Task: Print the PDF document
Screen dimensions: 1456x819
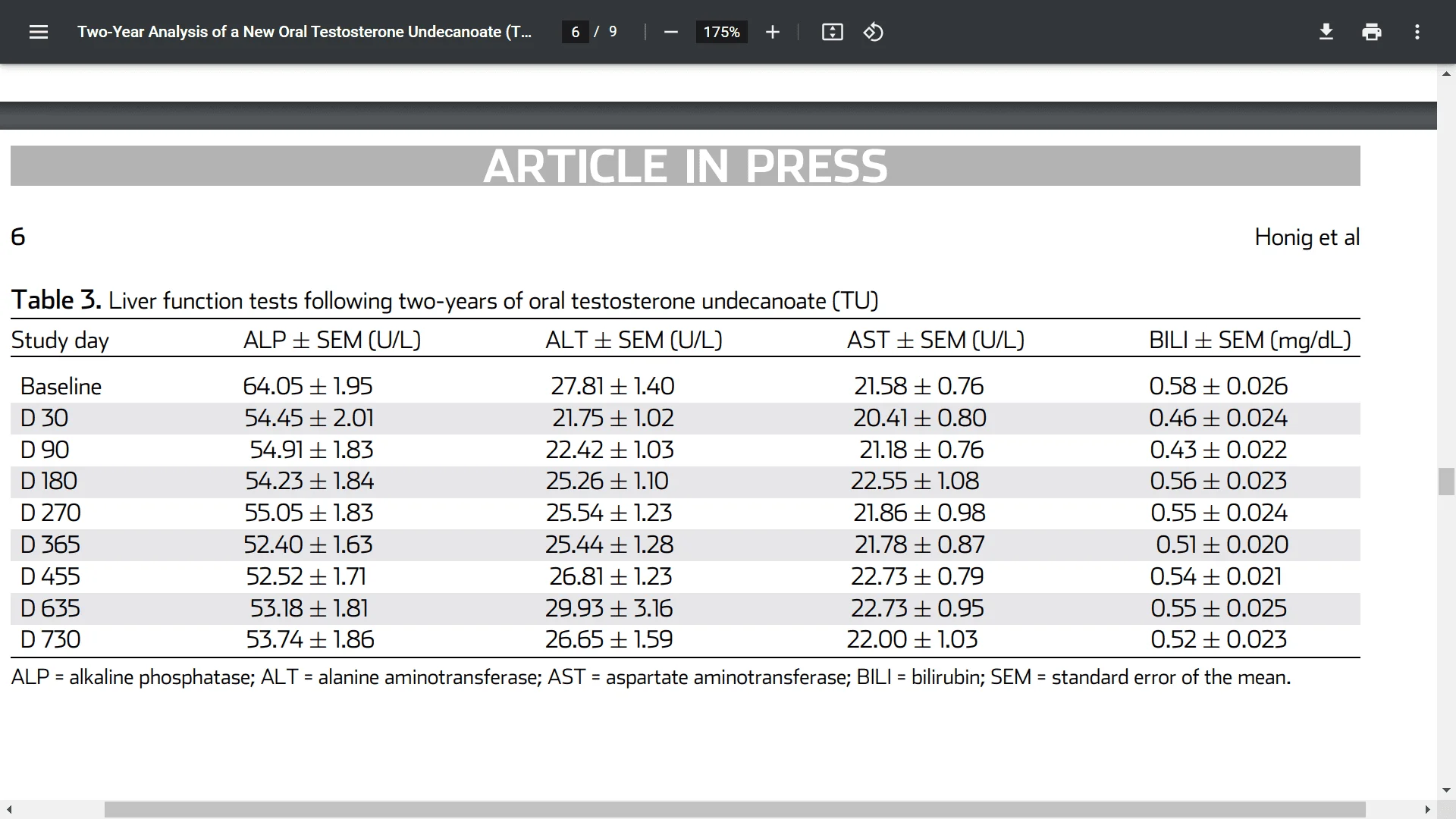Action: click(1371, 32)
